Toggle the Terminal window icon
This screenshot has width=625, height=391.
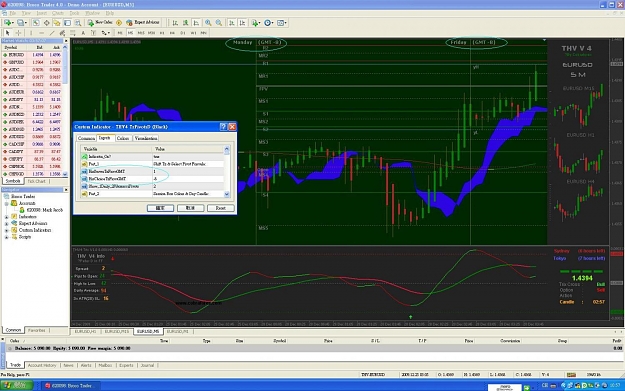67,23
